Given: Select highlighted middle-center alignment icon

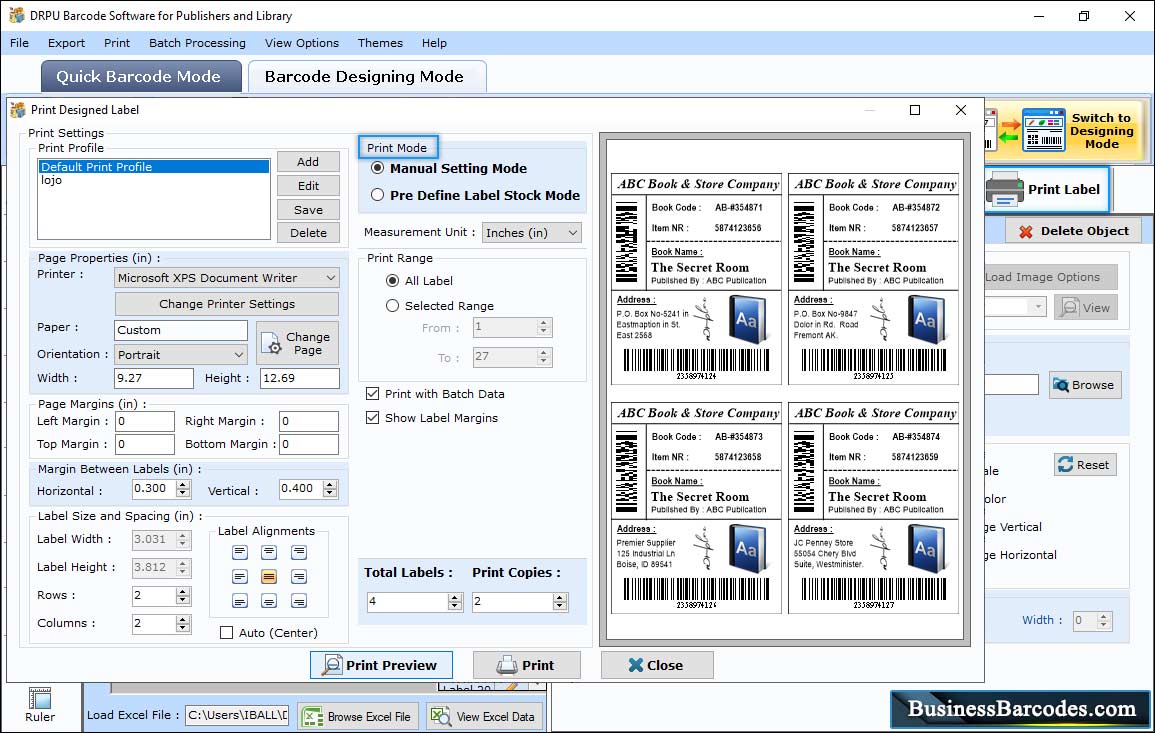Looking at the screenshot, I should [269, 576].
